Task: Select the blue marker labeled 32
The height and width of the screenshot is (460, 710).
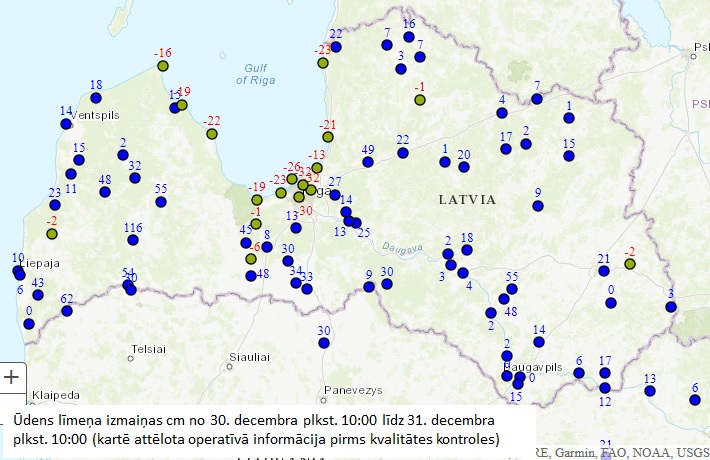Action: coord(135,178)
